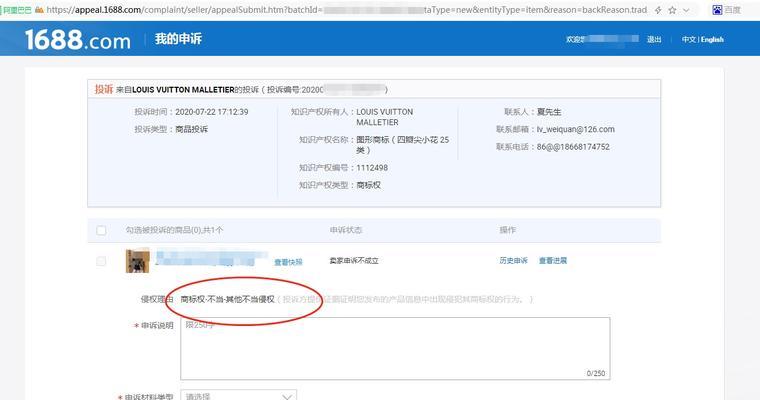Click the Baidu paw search icon

coord(717,10)
